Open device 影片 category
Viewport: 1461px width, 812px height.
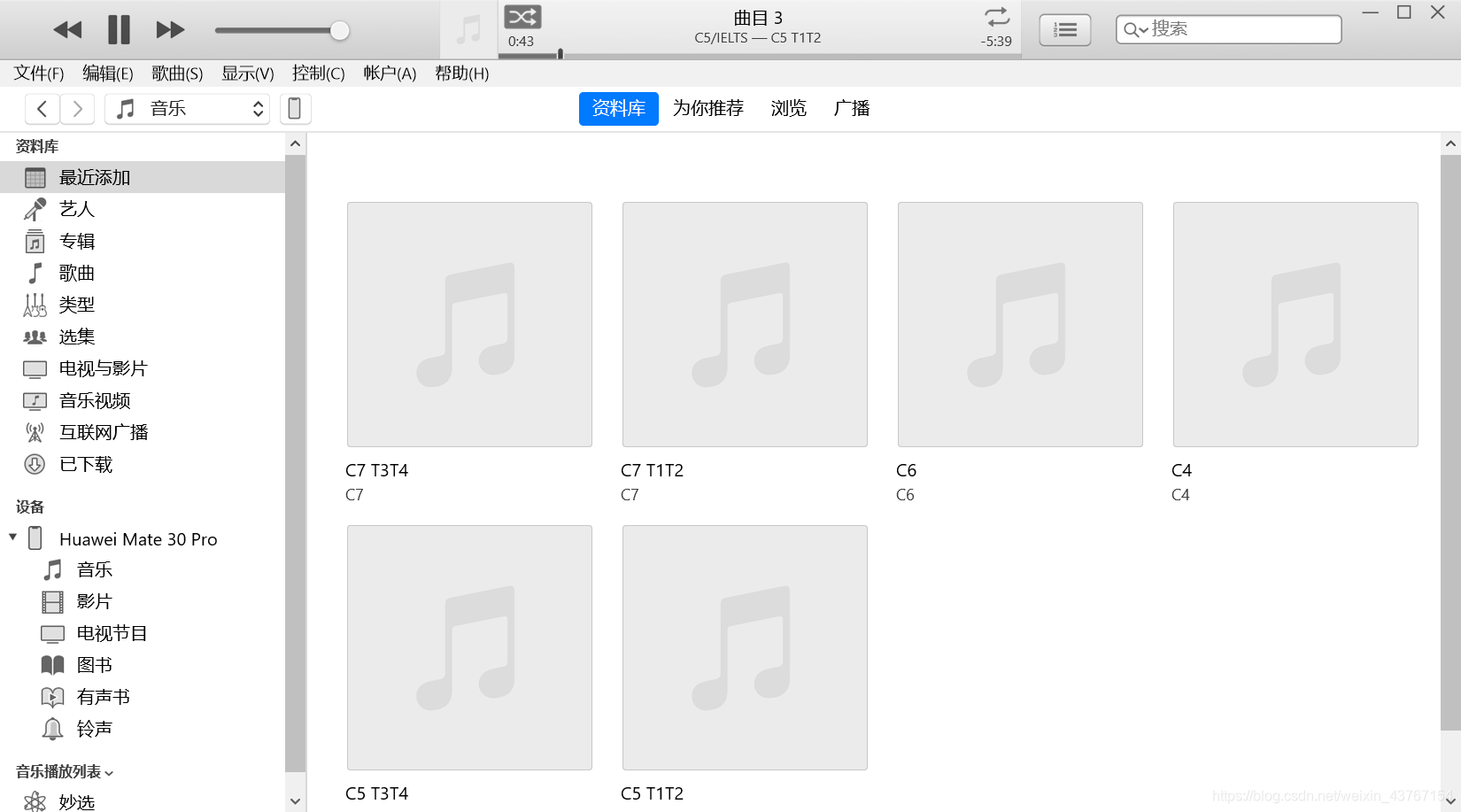(143, 601)
